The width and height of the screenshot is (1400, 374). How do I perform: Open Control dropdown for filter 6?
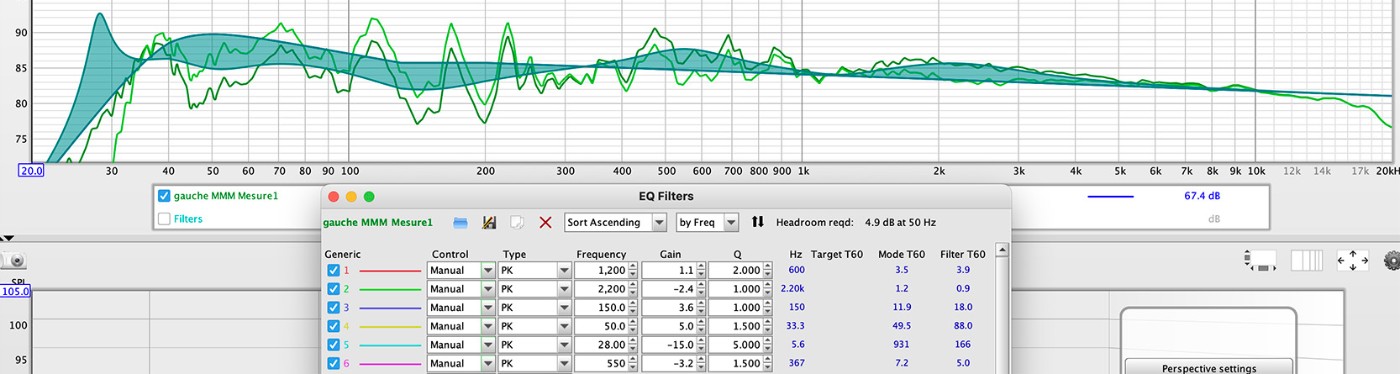point(461,364)
